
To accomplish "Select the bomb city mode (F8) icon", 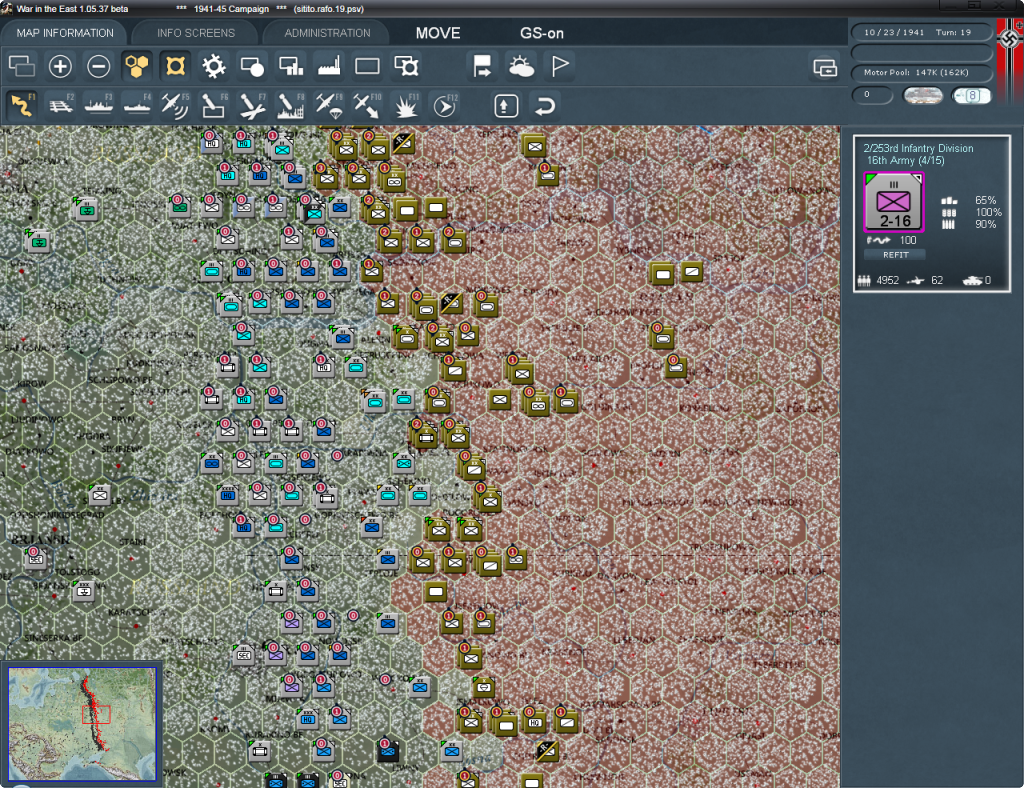I will [290, 105].
